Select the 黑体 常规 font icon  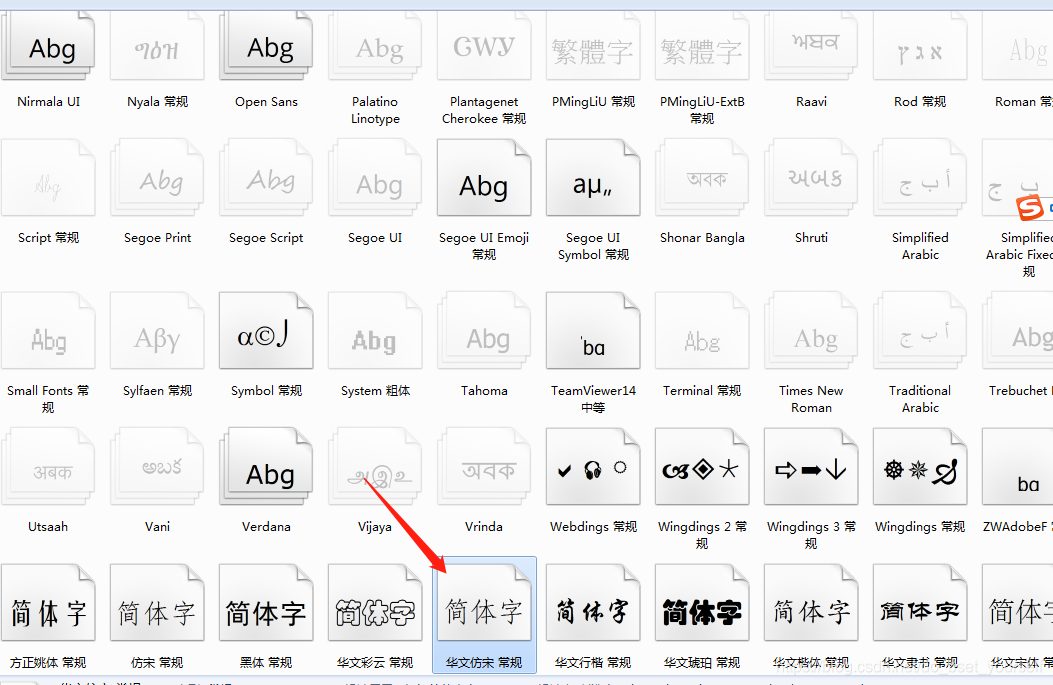click(x=266, y=603)
